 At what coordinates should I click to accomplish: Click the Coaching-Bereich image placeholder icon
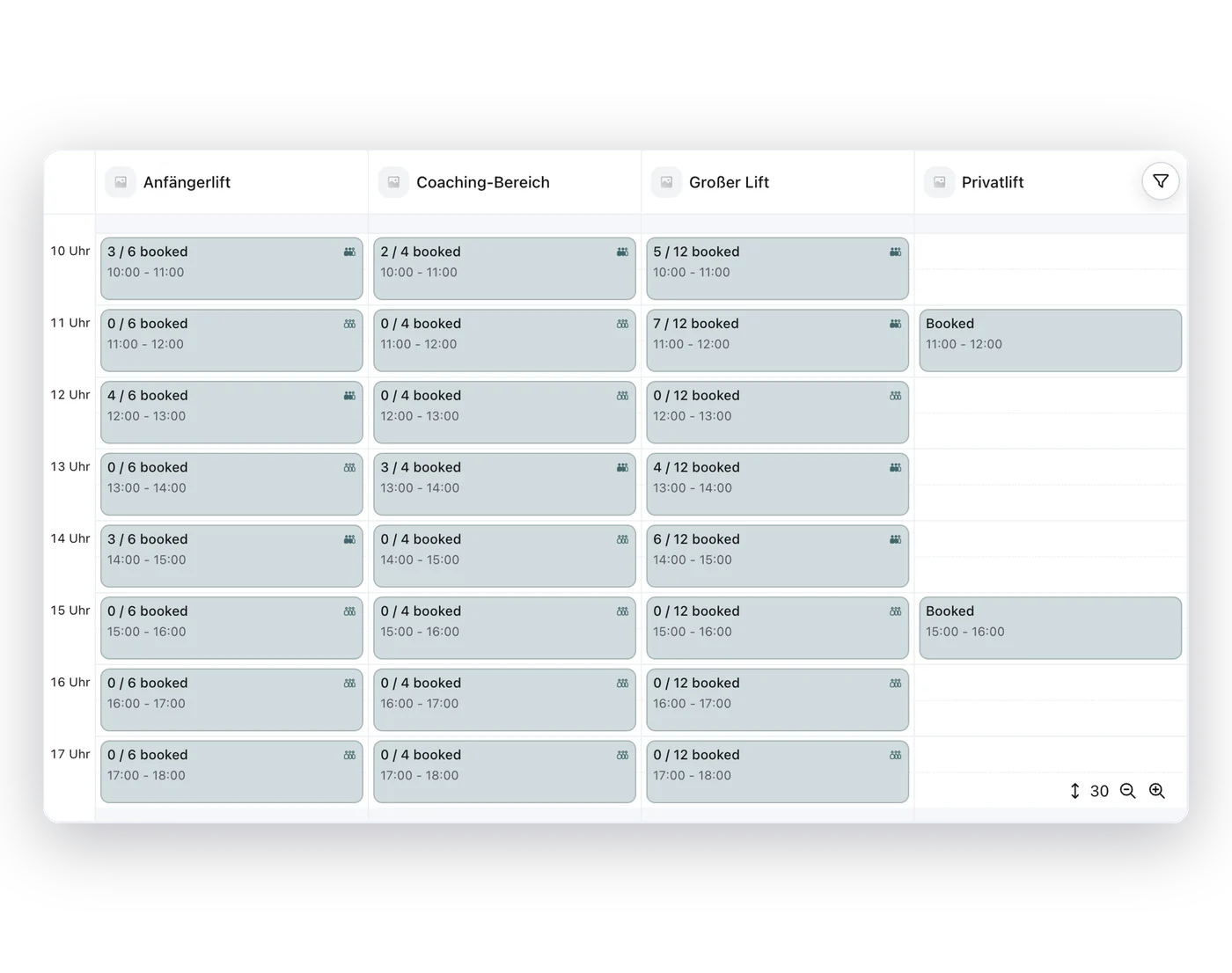pyautogui.click(x=393, y=182)
